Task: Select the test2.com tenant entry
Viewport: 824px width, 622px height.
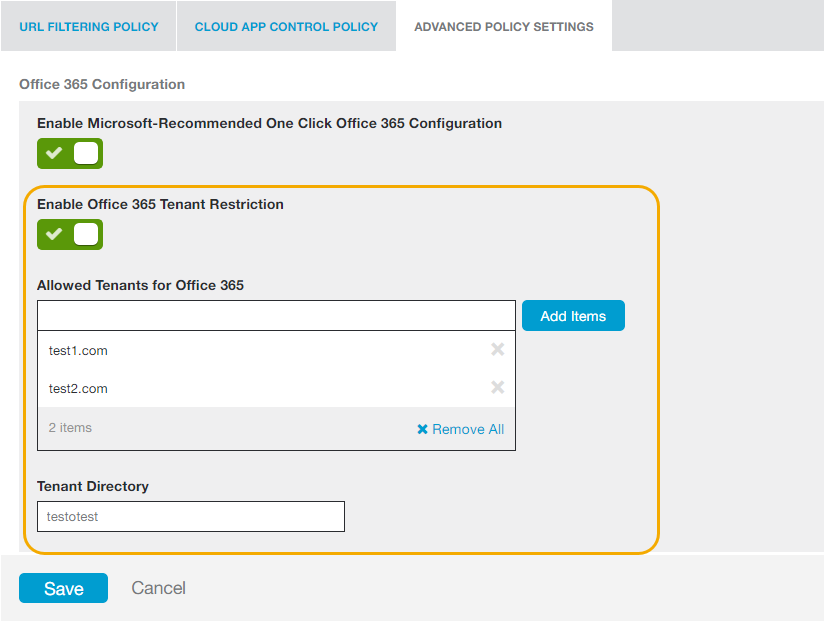Action: pos(78,388)
